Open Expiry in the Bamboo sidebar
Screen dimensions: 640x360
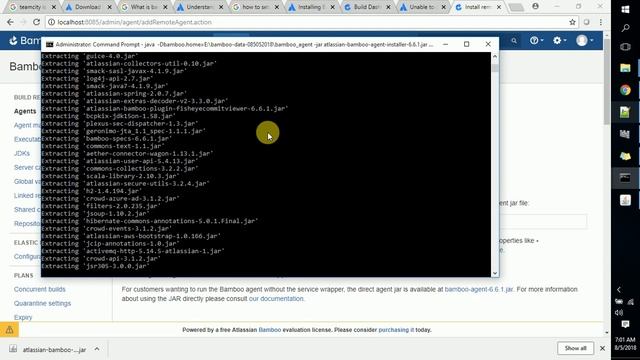pos(23,317)
